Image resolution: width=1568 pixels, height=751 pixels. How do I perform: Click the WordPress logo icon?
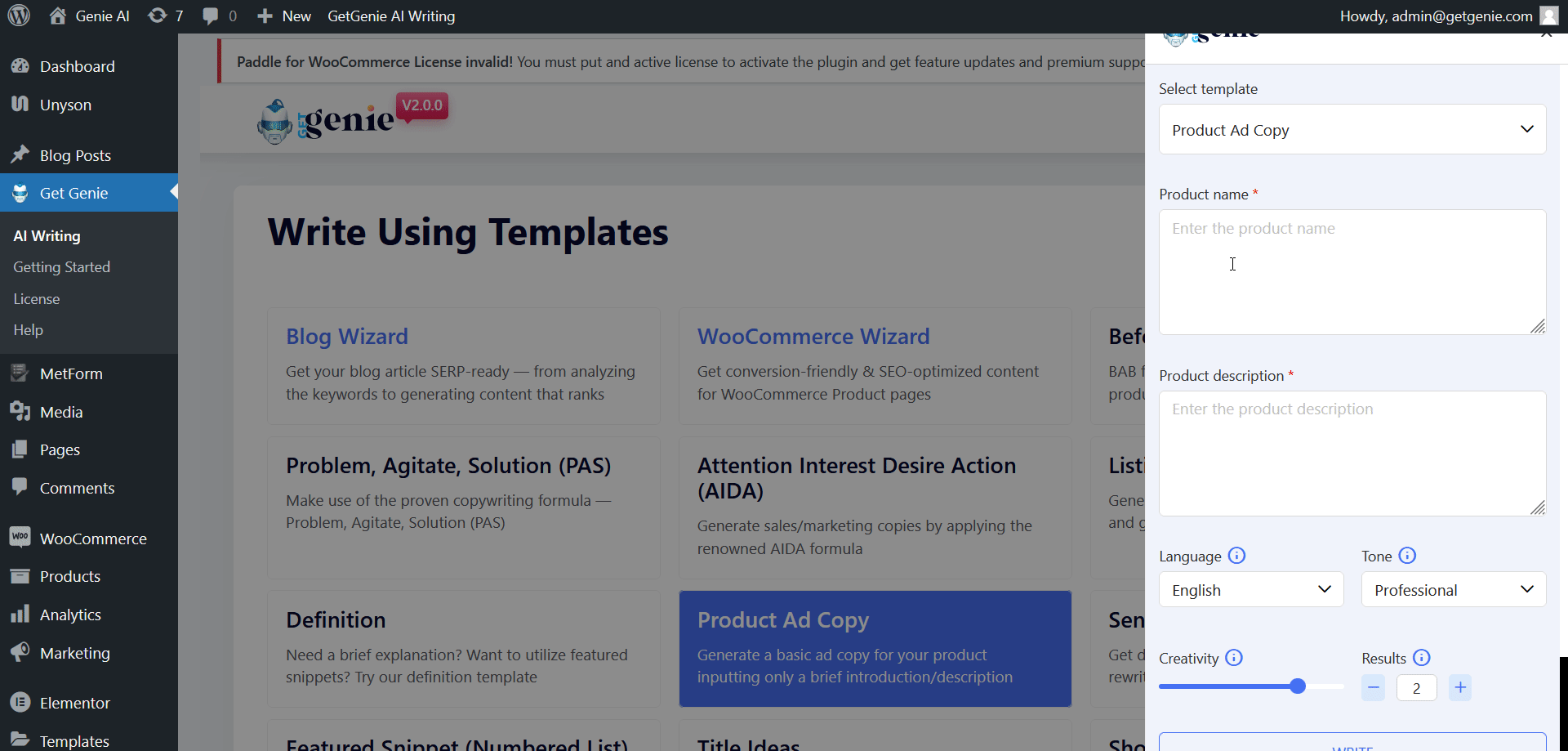(19, 16)
